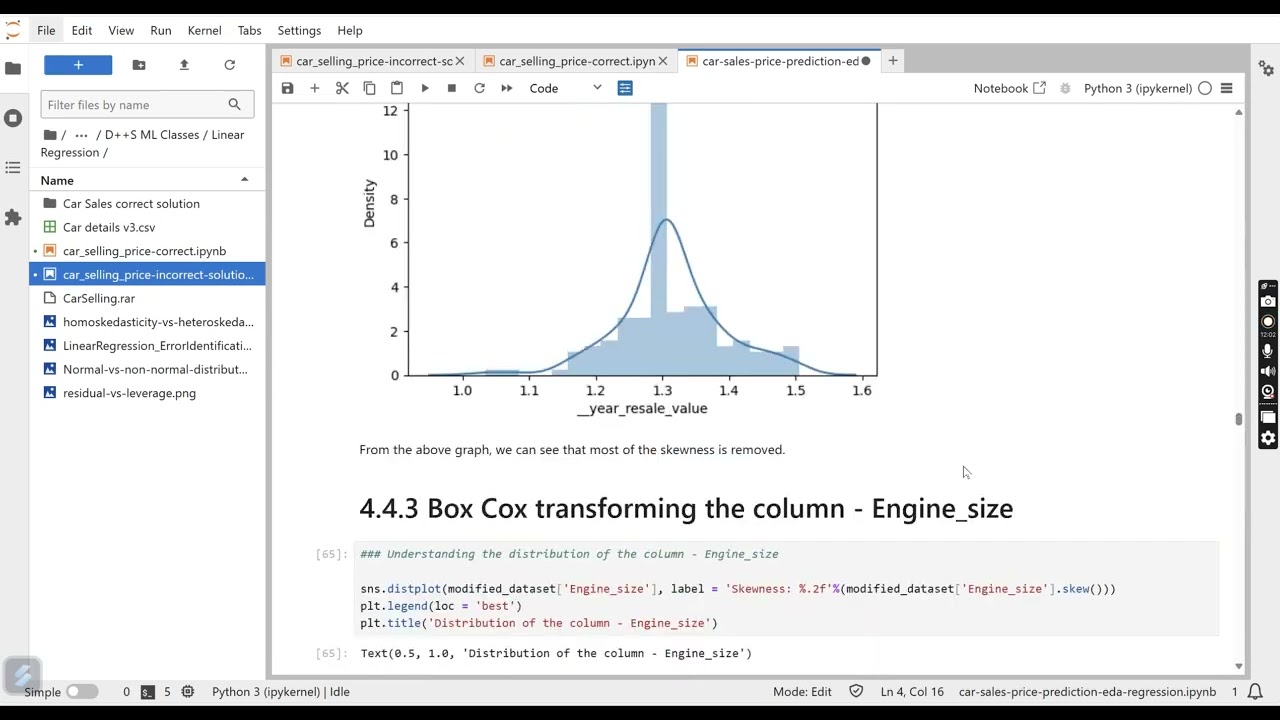This screenshot has width=1280, height=720.
Task: Select the CarSelling.rar file
Action: point(99,298)
